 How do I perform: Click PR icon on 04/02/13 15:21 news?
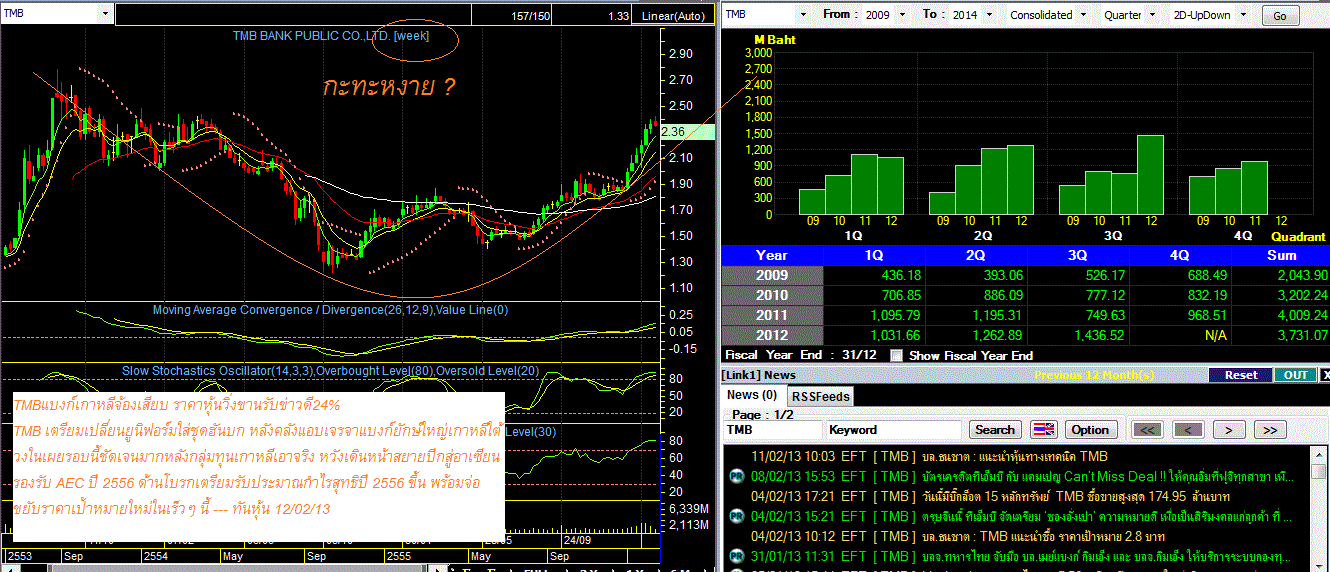(x=736, y=516)
